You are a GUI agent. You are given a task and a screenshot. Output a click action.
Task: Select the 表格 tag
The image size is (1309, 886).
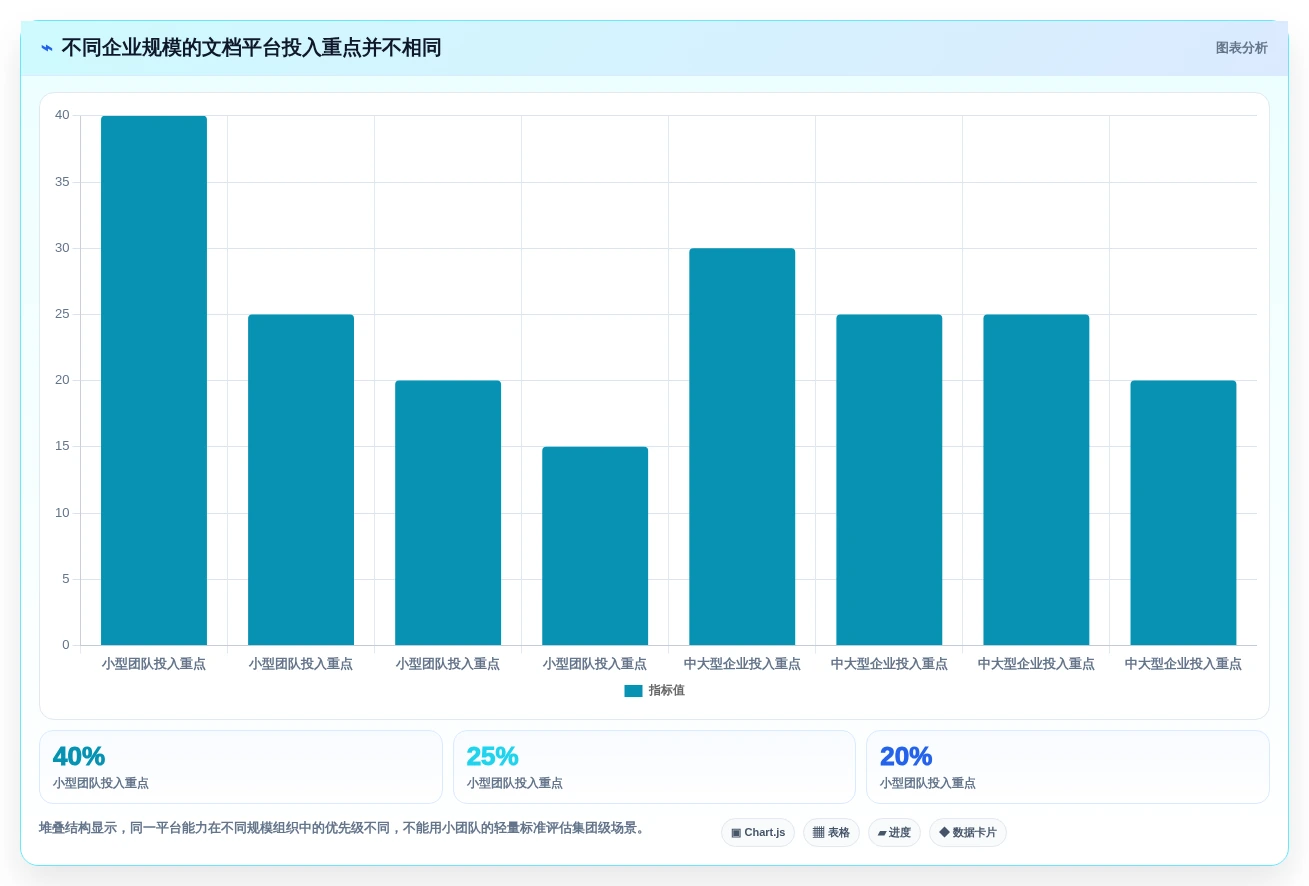pos(831,832)
